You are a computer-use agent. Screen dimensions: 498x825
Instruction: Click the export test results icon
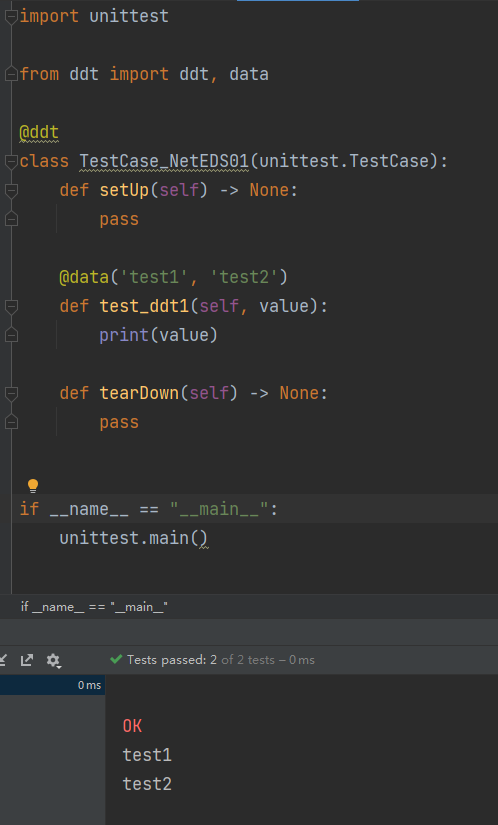click(27, 660)
